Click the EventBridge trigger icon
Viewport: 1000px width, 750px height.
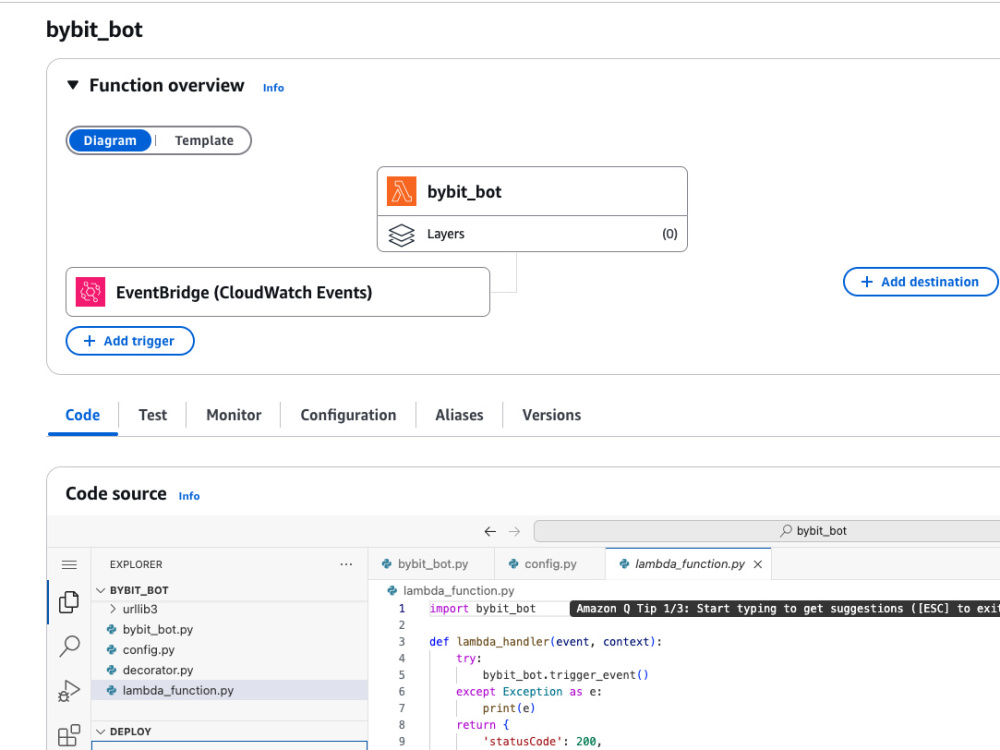91,292
